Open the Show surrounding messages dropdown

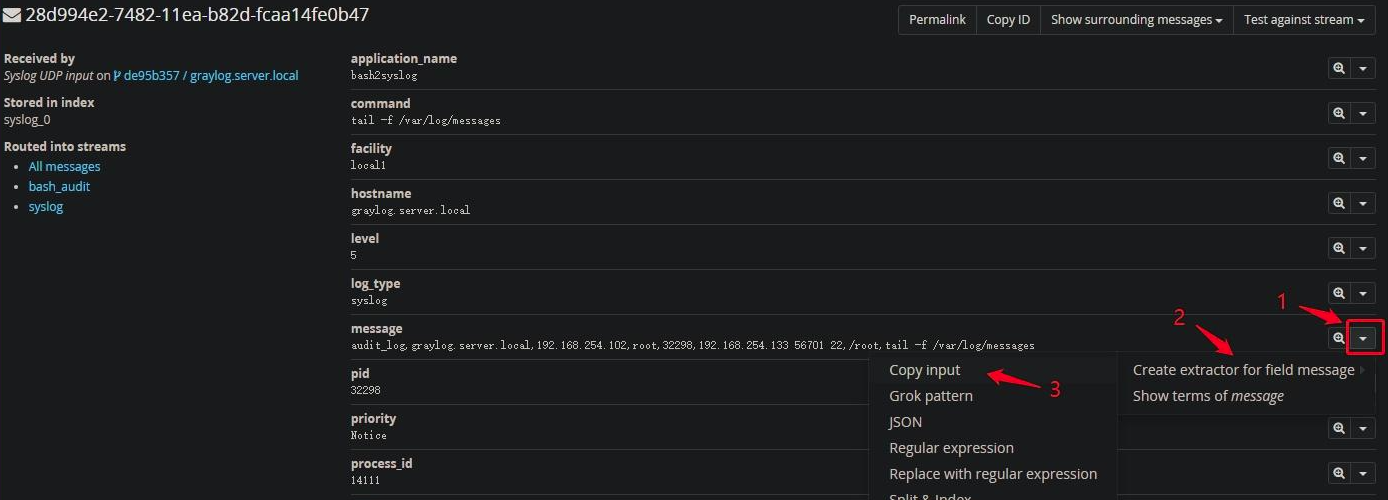tap(1136, 20)
